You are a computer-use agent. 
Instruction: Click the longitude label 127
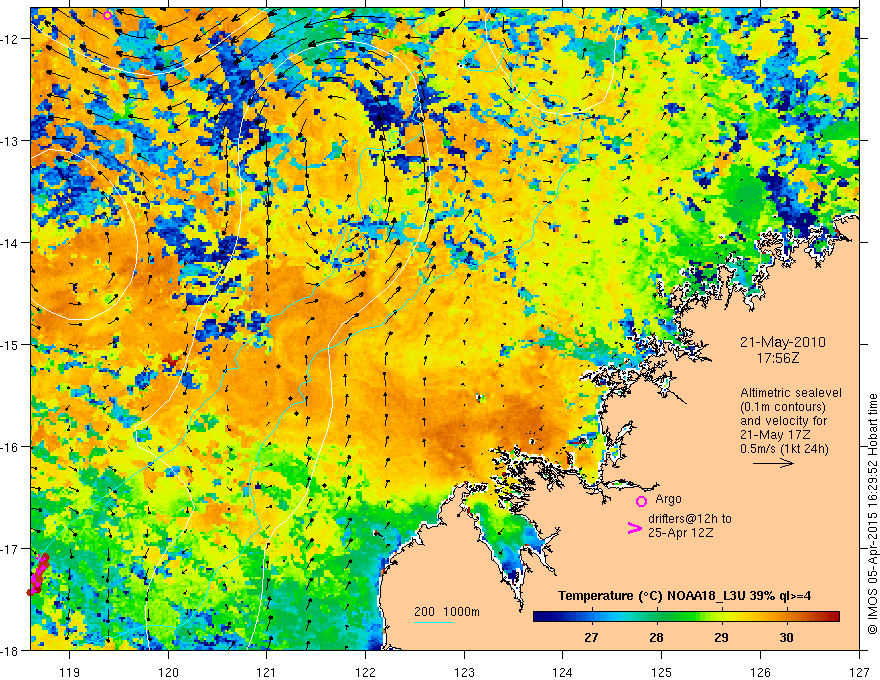tap(859, 672)
